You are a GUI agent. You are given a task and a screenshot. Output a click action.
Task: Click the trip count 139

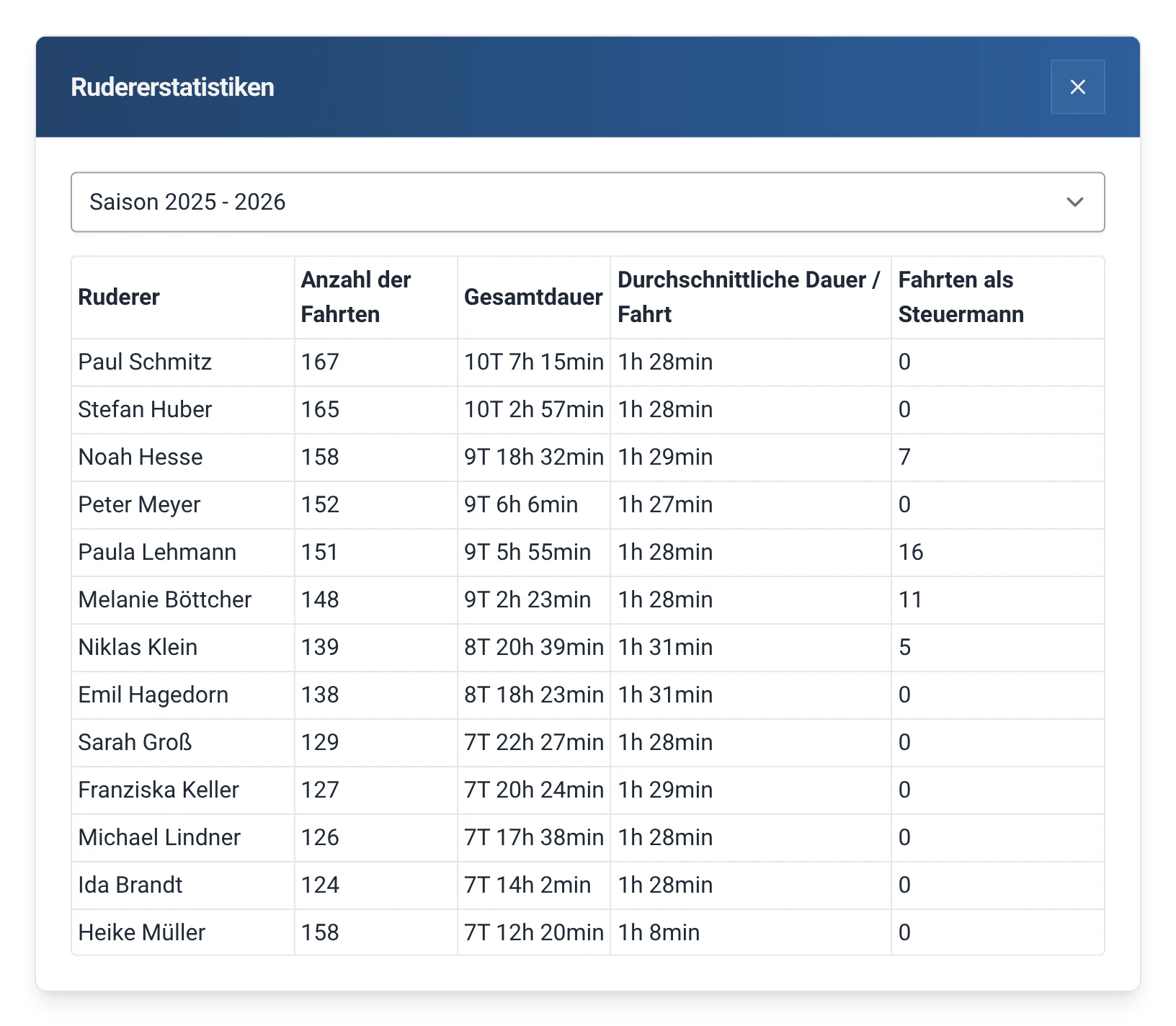tap(320, 647)
